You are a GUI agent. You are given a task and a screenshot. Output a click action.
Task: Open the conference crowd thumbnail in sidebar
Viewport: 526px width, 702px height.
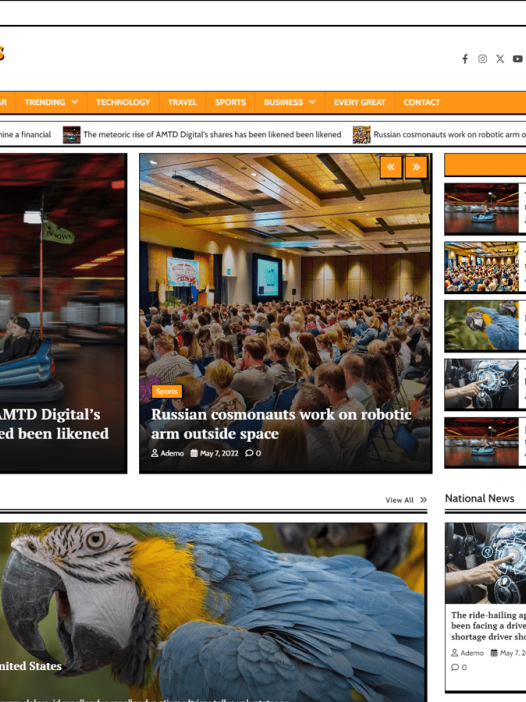[x=482, y=267]
